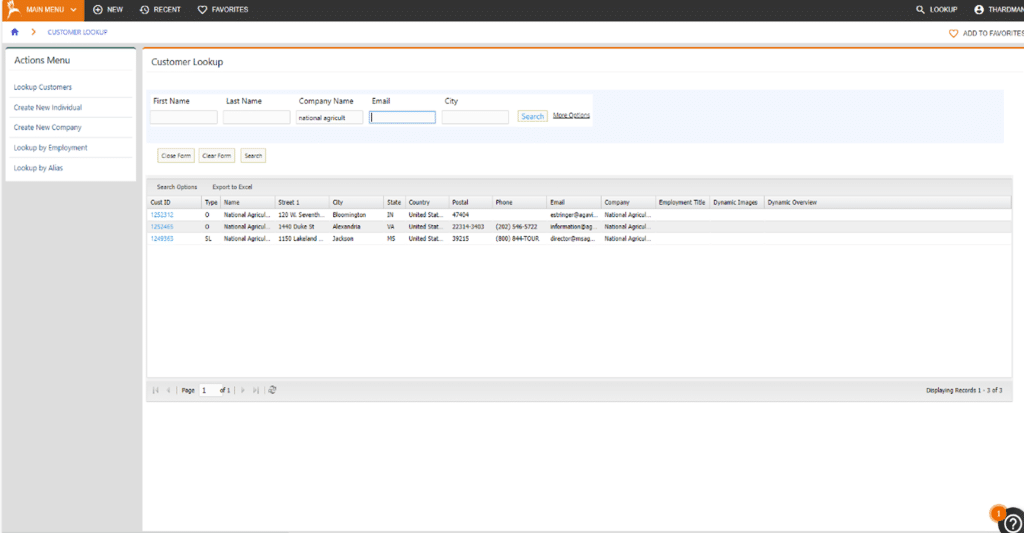Open the Recent menu
This screenshot has width=1024, height=533.
click(x=160, y=9)
